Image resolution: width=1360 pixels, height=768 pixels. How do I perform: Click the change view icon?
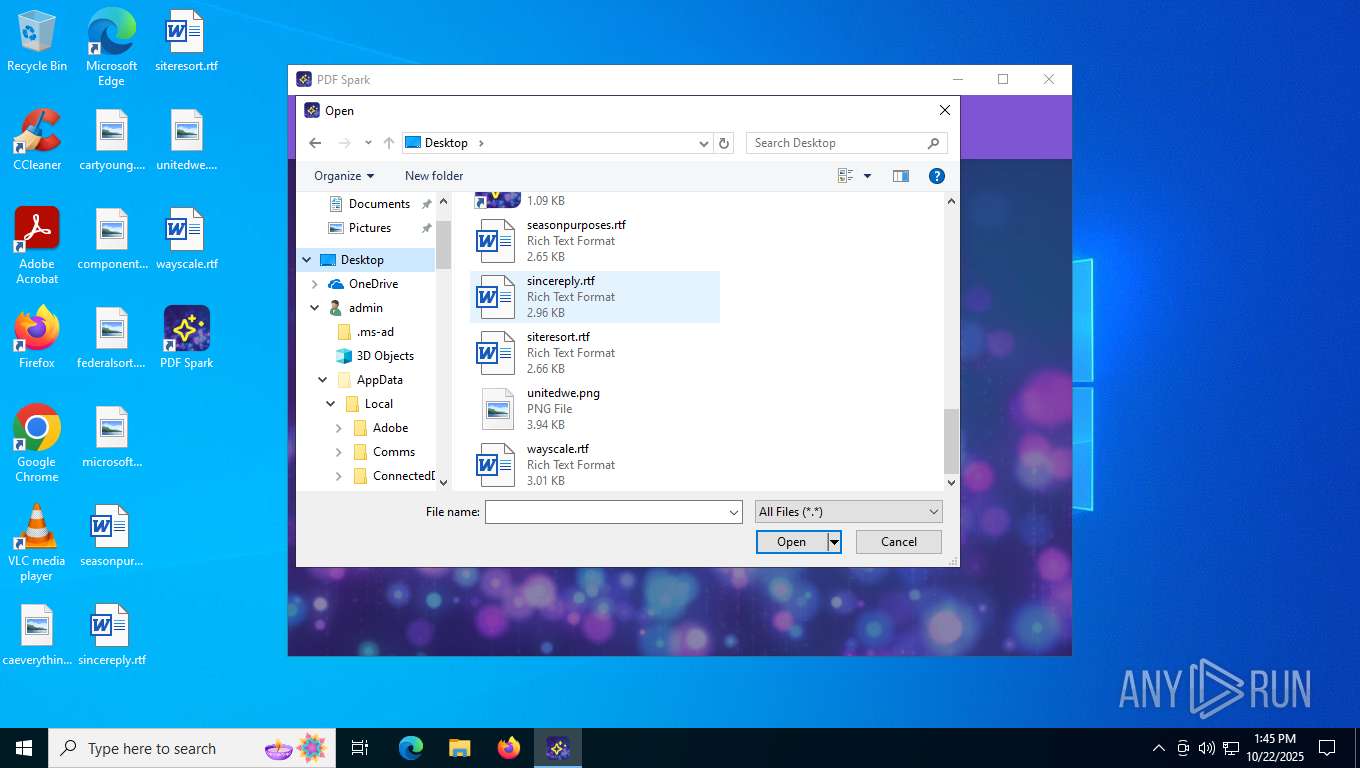[x=846, y=176]
